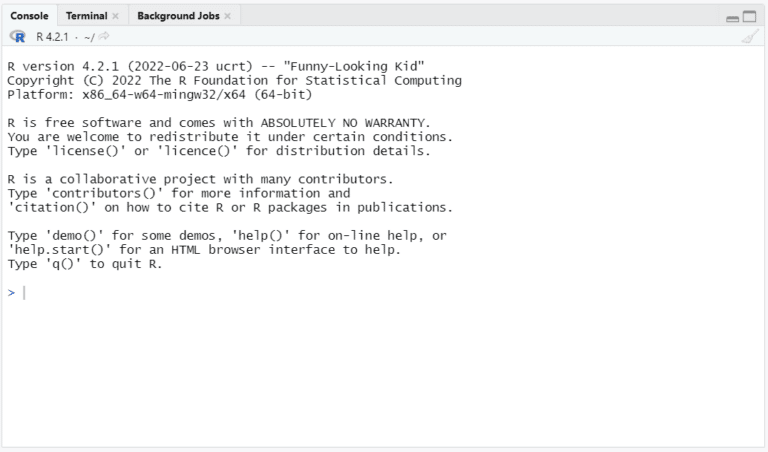Minimize the console pane
Image resolution: width=768 pixels, height=452 pixels.
tap(733, 18)
